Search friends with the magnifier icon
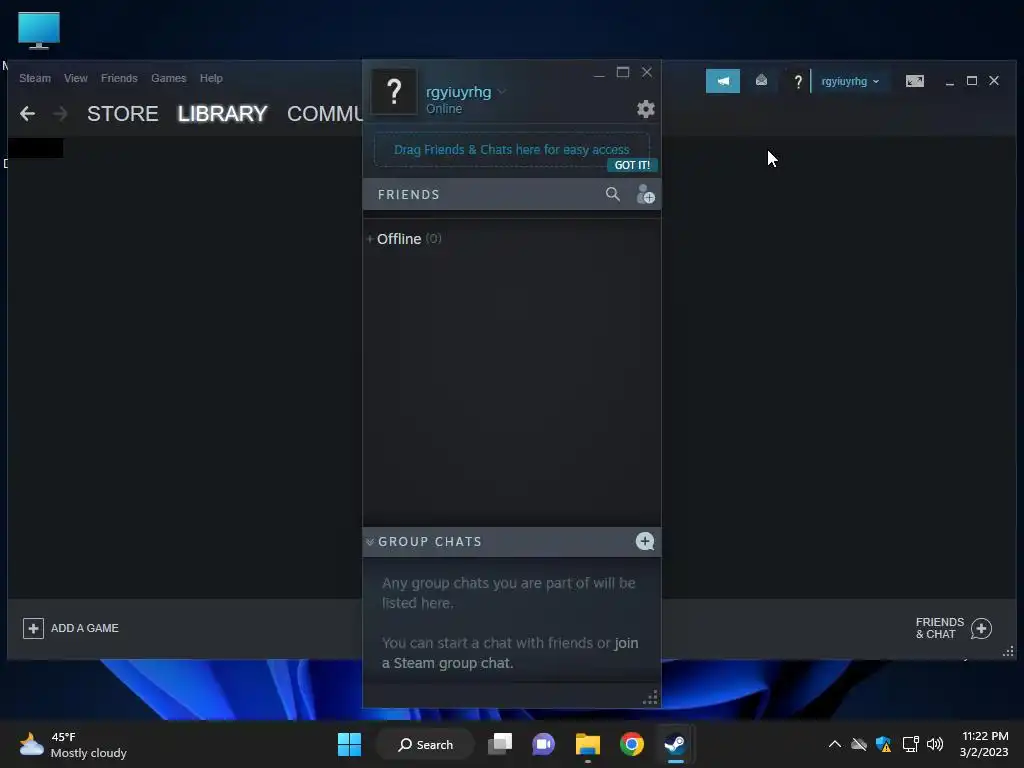The height and width of the screenshot is (768, 1024). [x=613, y=194]
